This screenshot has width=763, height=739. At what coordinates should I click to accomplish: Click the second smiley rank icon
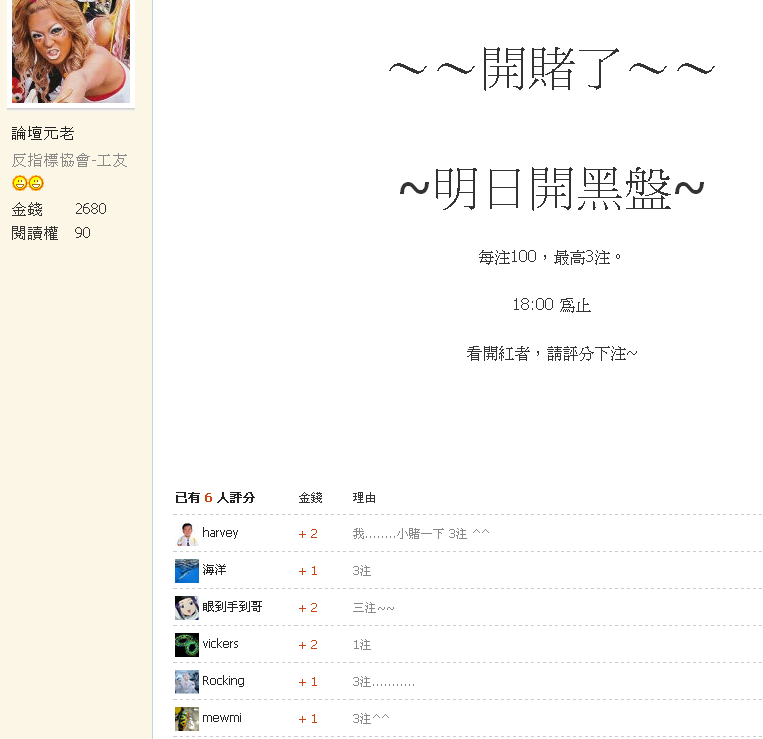click(36, 183)
